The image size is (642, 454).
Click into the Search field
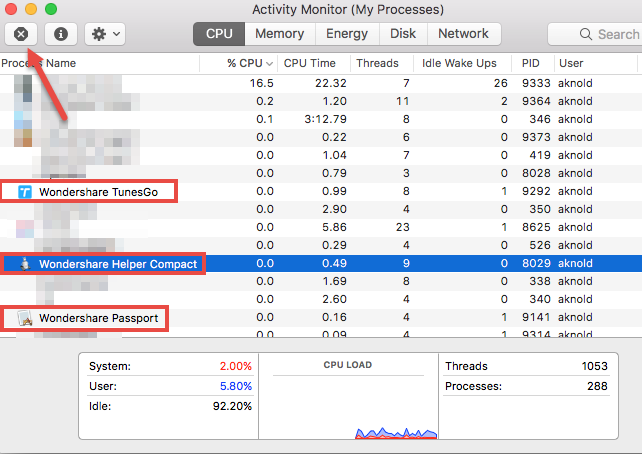point(595,34)
